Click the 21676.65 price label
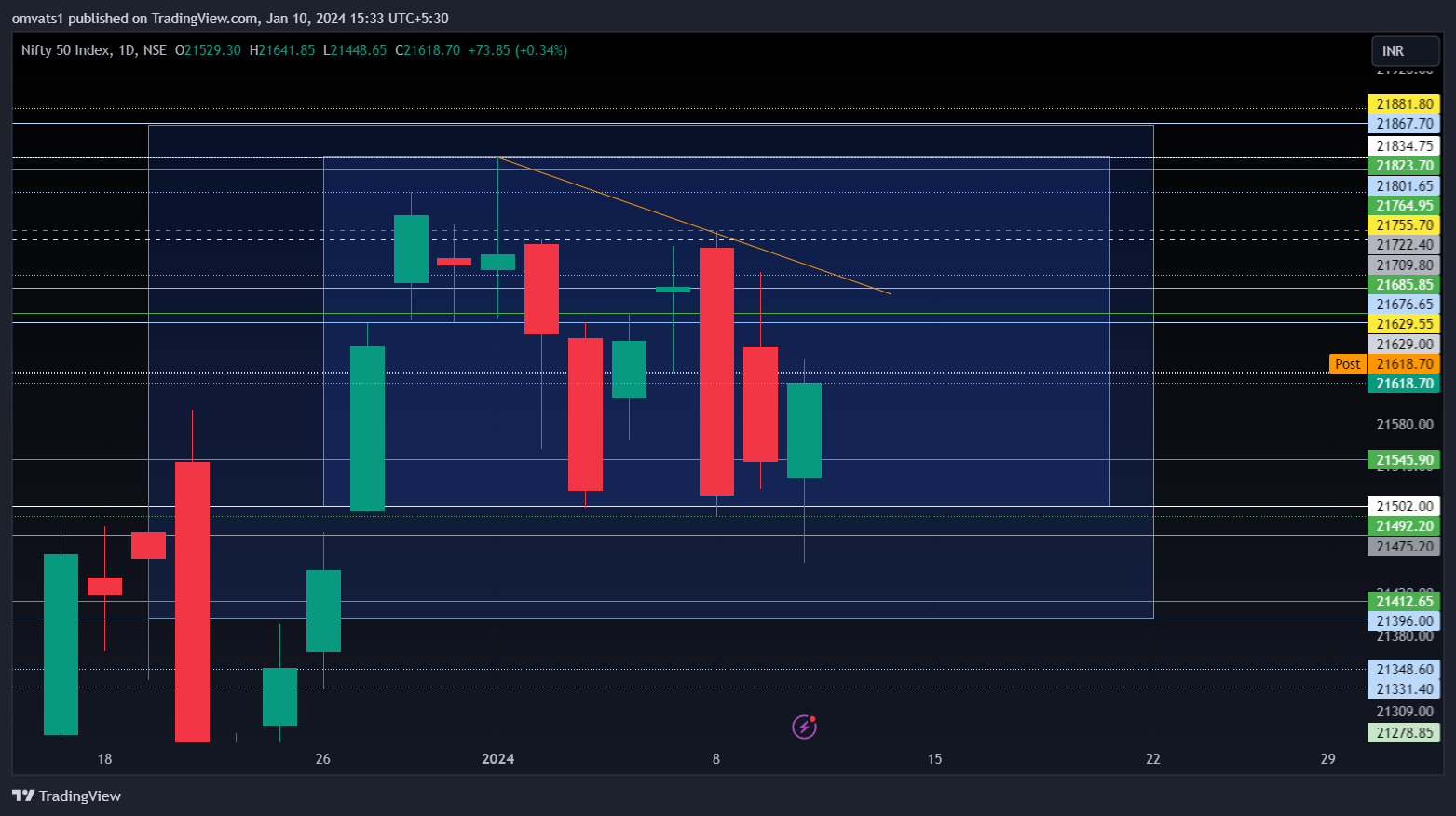Image resolution: width=1456 pixels, height=816 pixels. [1404, 305]
